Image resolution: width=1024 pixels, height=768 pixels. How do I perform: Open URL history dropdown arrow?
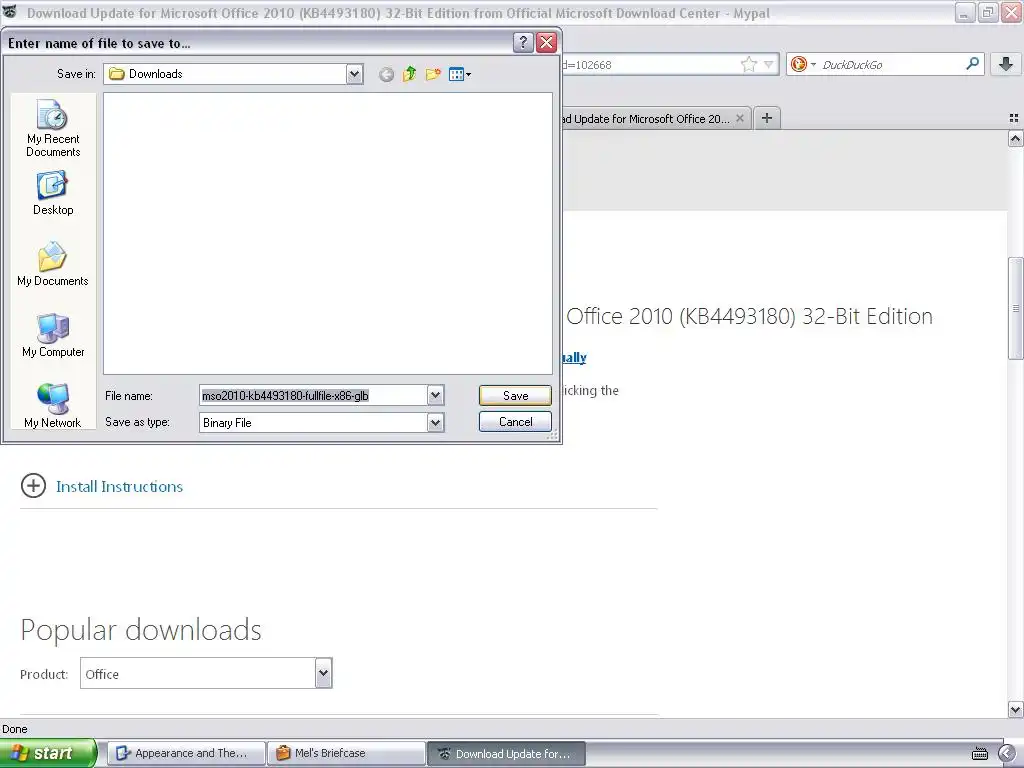[x=769, y=65]
